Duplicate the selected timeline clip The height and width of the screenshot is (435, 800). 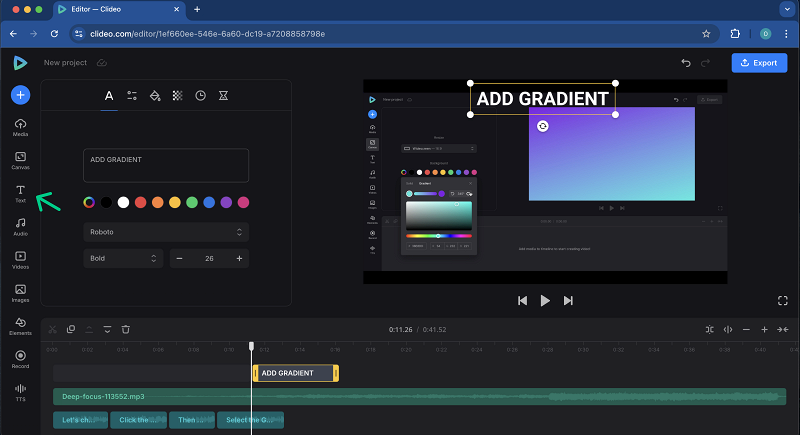click(x=71, y=329)
